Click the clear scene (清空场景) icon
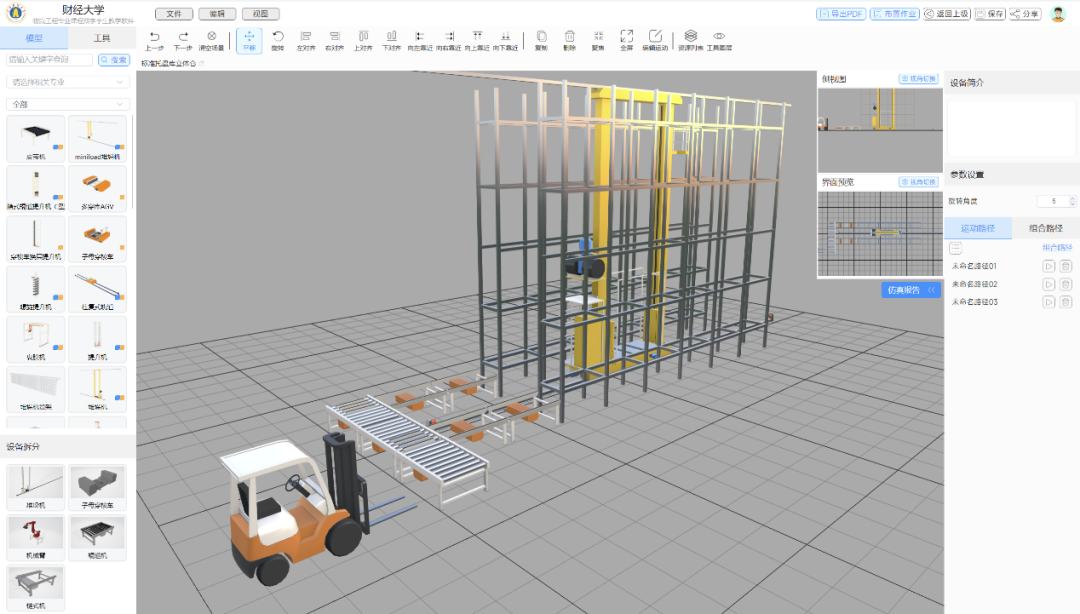Viewport: 1080px width, 614px height. (x=211, y=36)
